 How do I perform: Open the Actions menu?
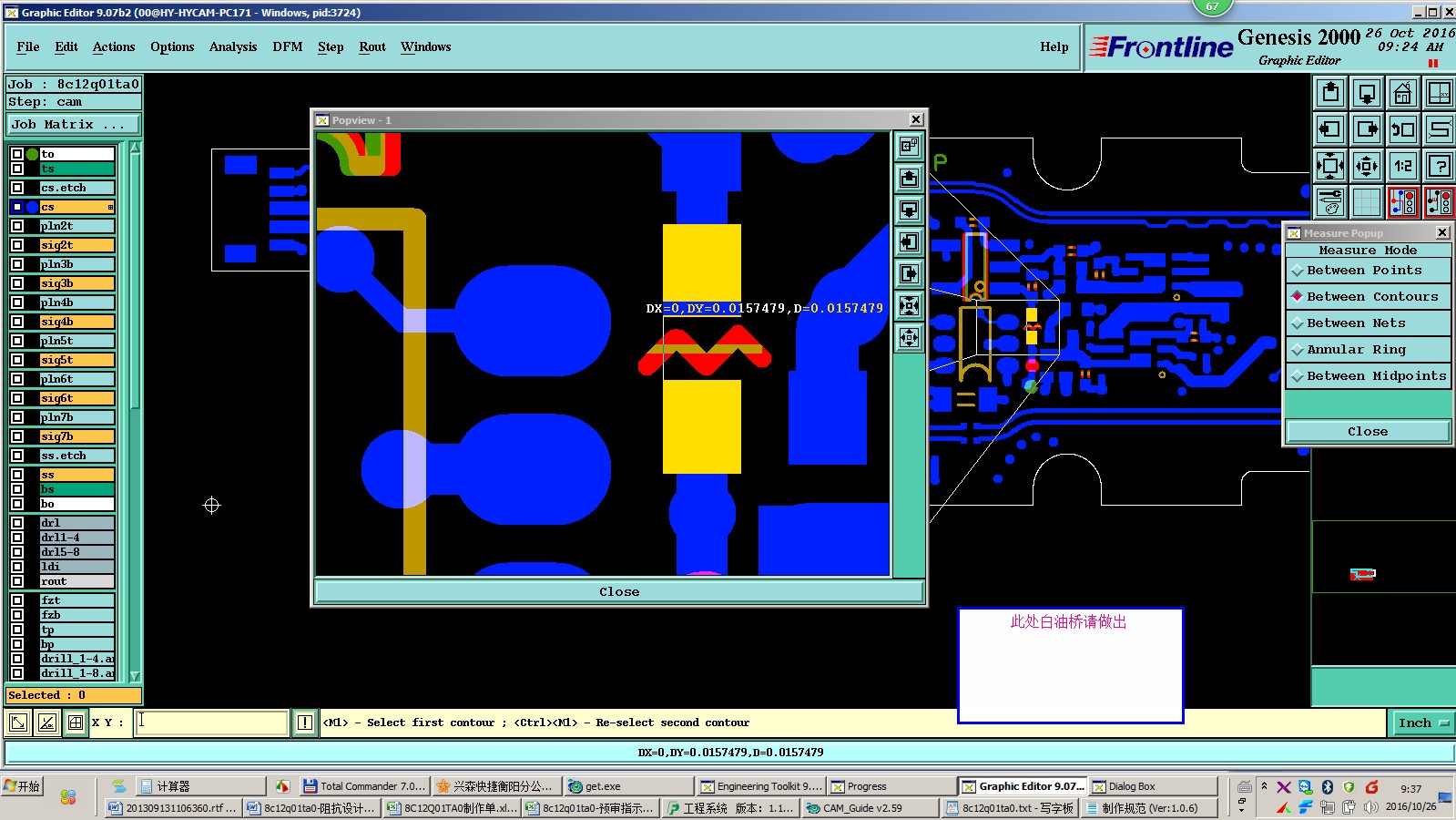(x=114, y=47)
